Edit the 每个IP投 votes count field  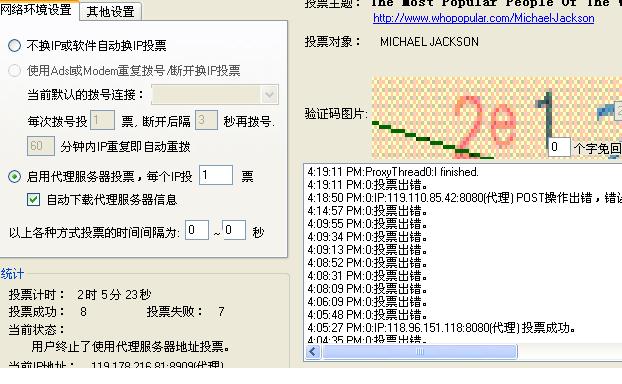point(216,175)
